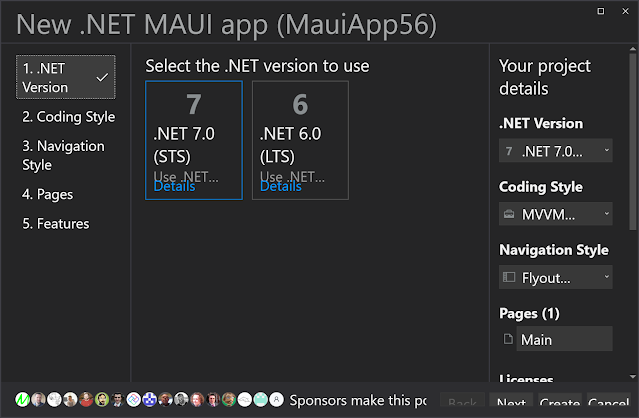This screenshot has height=418, width=639.
Task: Click the sponsor avatar with red shirt
Action: point(86,400)
